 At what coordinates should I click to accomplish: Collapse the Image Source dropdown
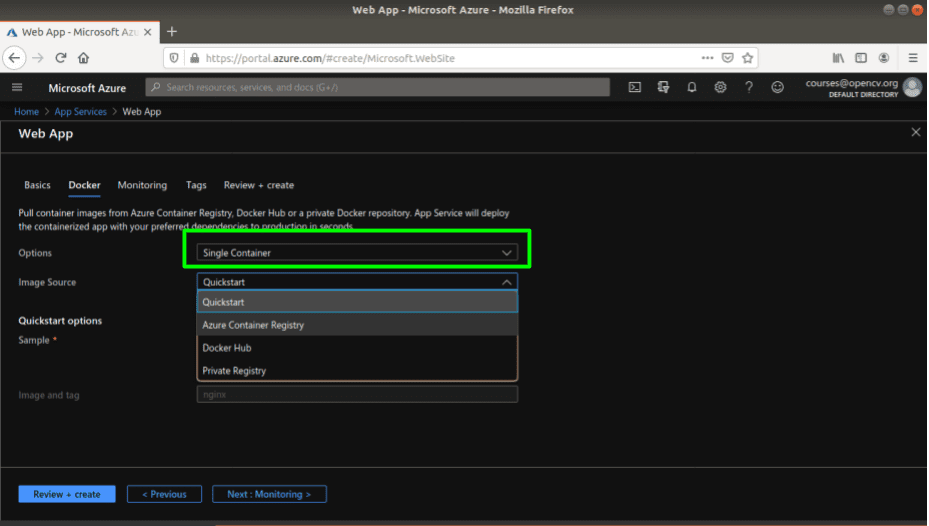pos(357,282)
